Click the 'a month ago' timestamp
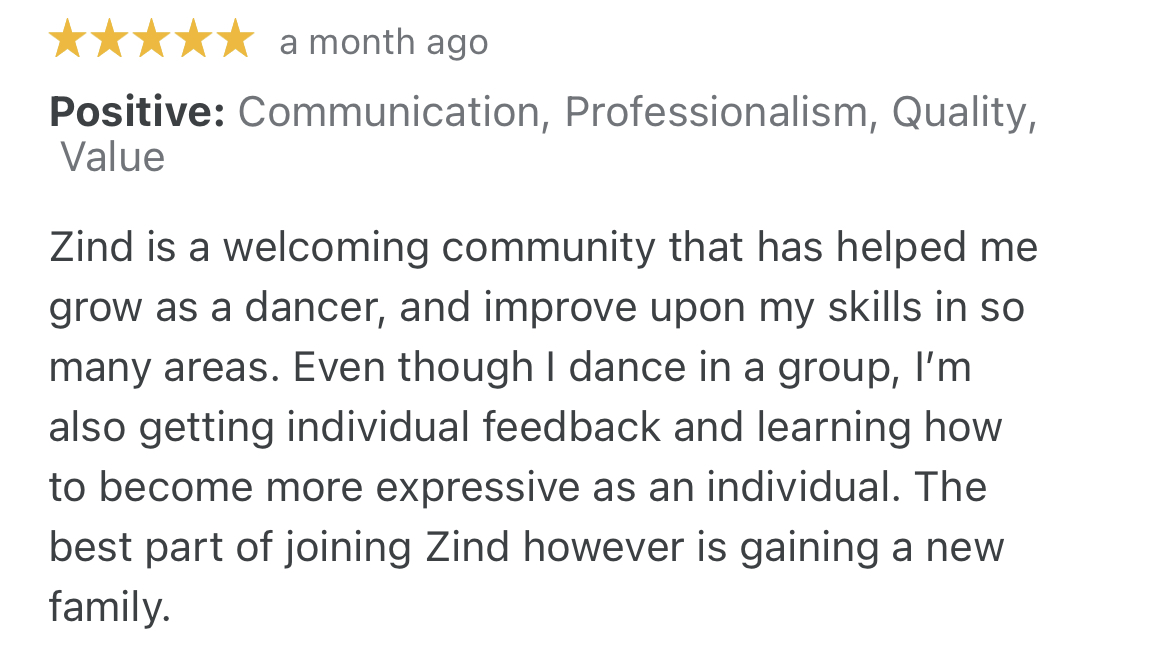1170x656 pixels. (384, 43)
